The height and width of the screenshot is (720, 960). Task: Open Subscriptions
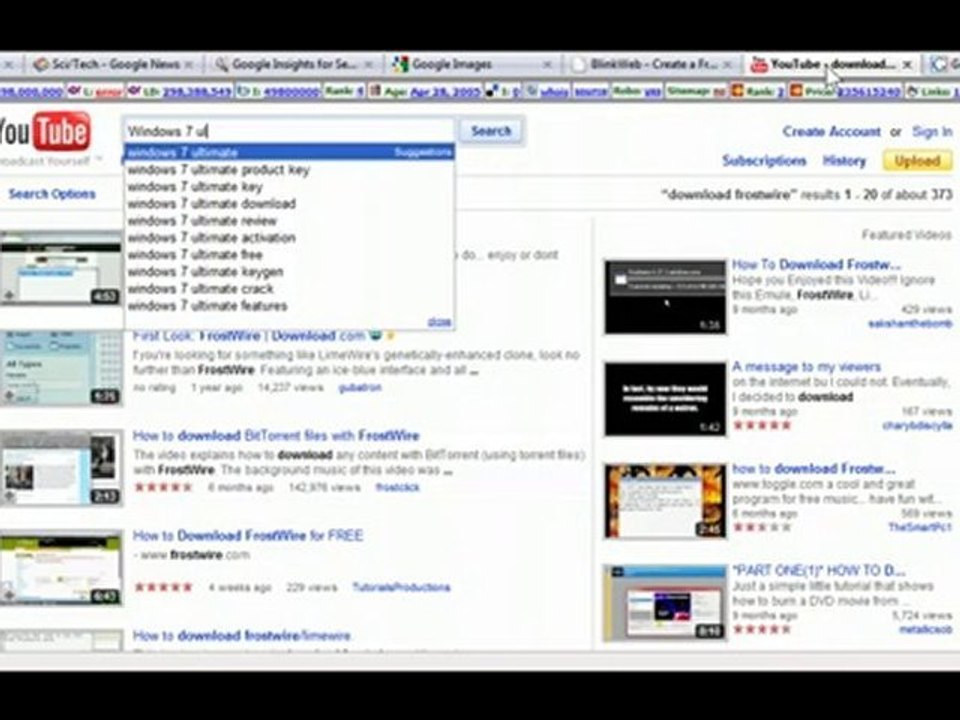pos(764,161)
